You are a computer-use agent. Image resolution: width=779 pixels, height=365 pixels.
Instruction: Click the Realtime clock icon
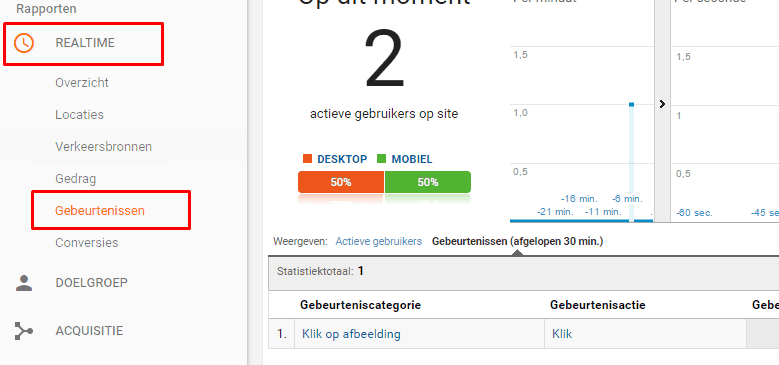(x=23, y=43)
